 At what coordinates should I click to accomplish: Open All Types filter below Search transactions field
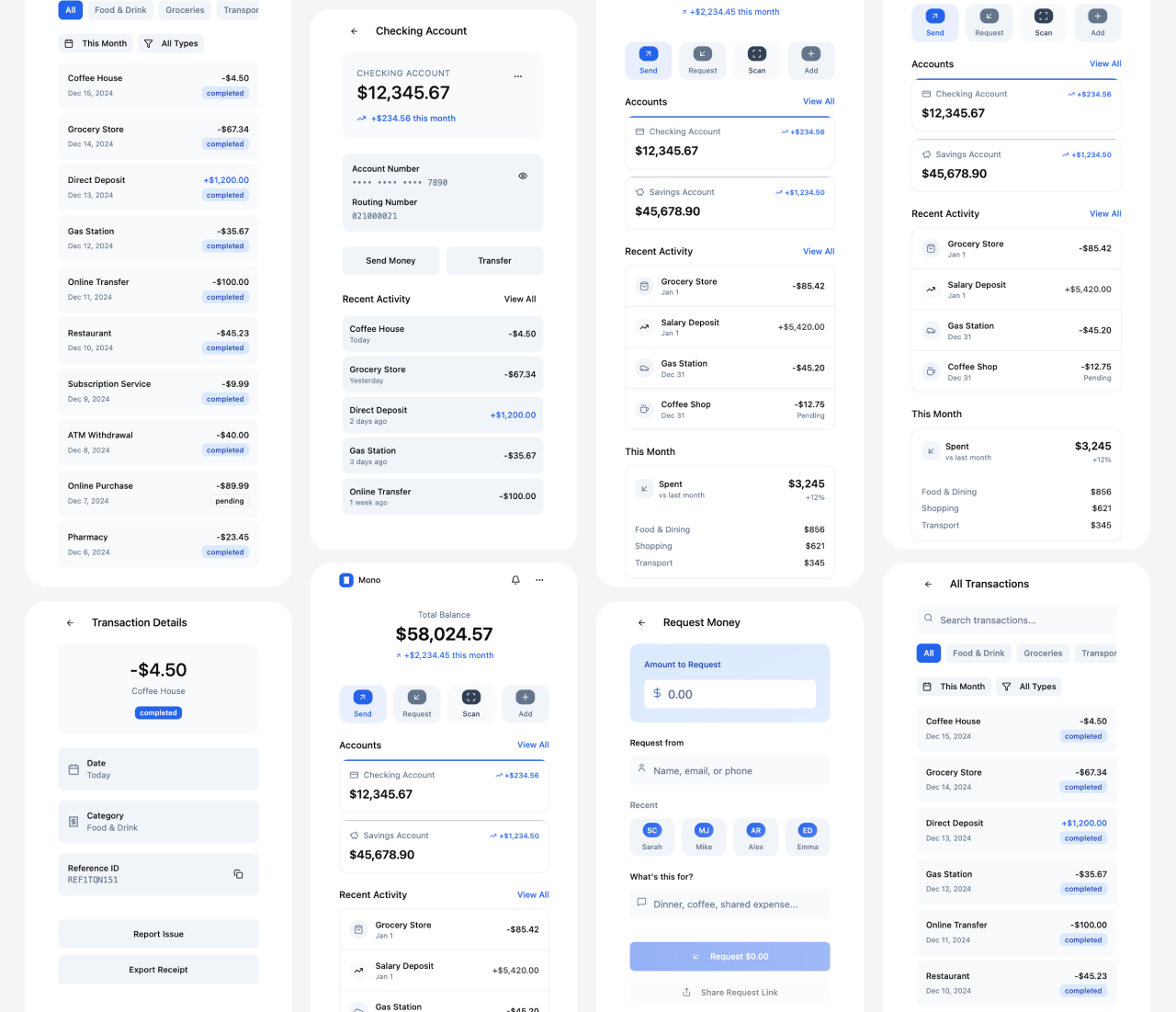(1029, 687)
